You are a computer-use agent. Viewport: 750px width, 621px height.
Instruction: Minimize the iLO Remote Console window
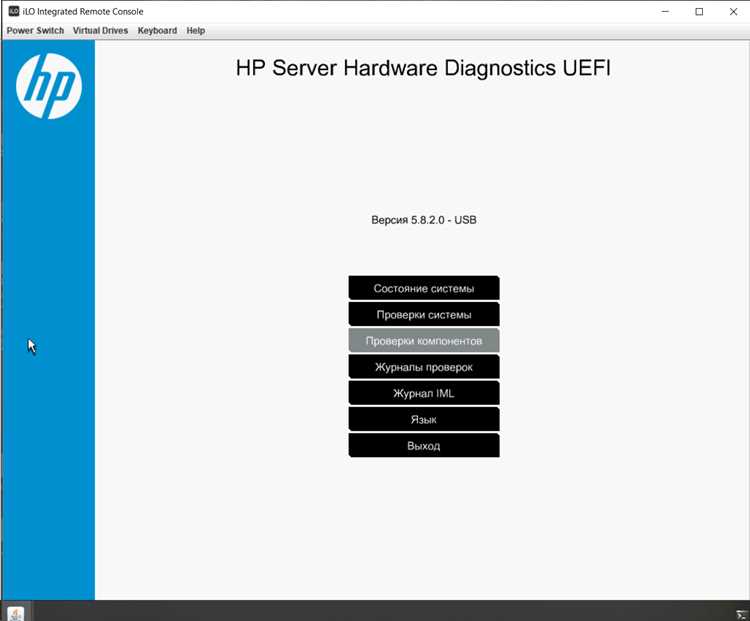click(x=665, y=11)
